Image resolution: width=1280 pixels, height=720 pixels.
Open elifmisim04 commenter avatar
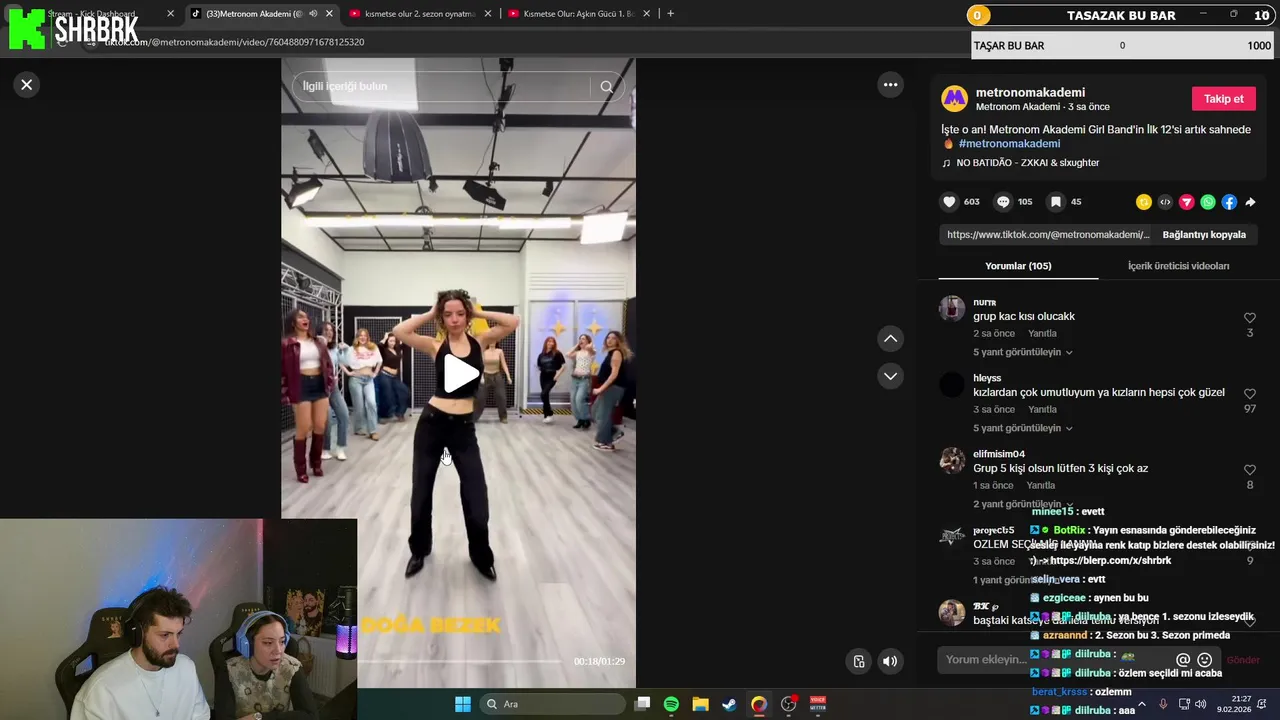tap(952, 461)
